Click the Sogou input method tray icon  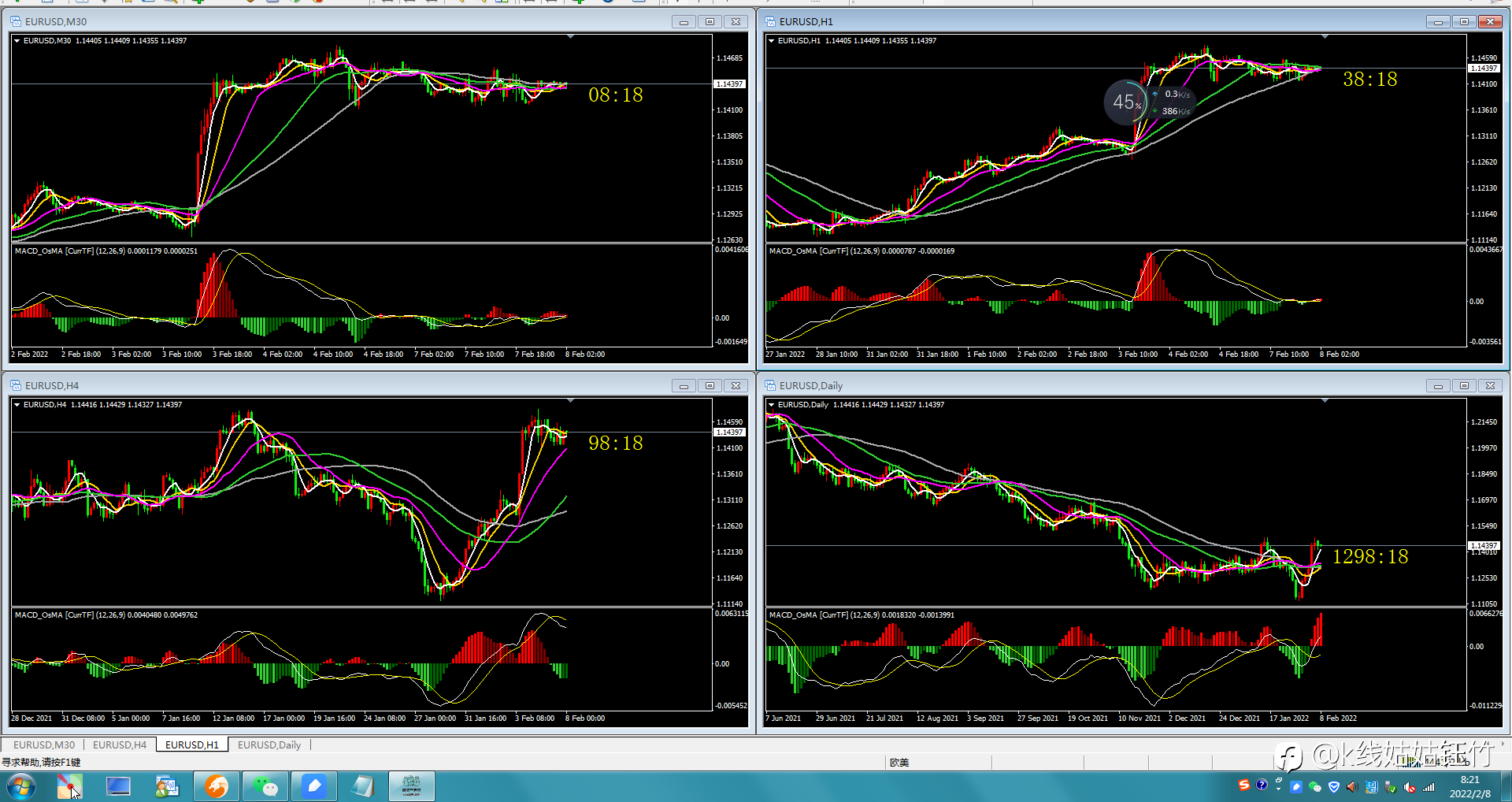(x=1244, y=785)
